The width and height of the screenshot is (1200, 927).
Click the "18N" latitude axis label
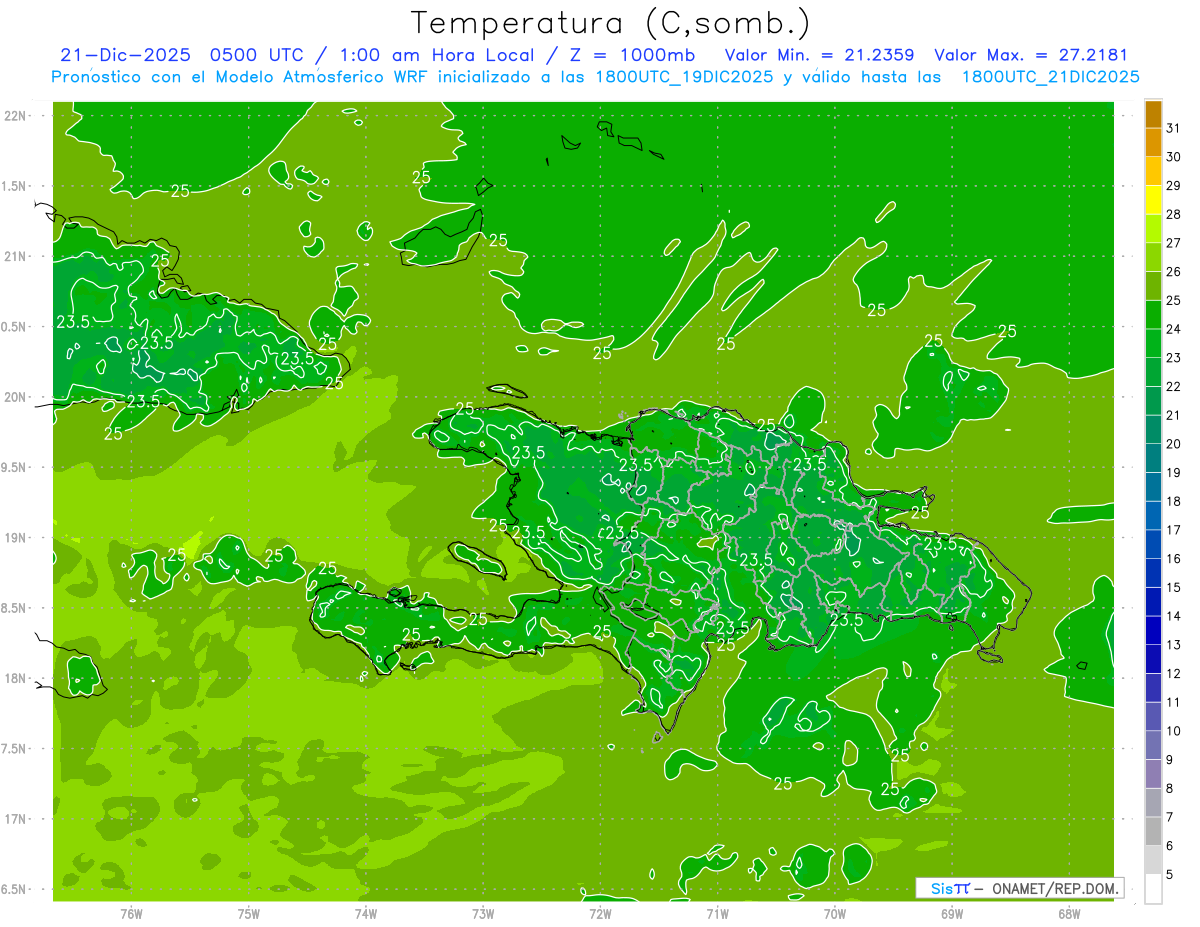[x=16, y=678]
